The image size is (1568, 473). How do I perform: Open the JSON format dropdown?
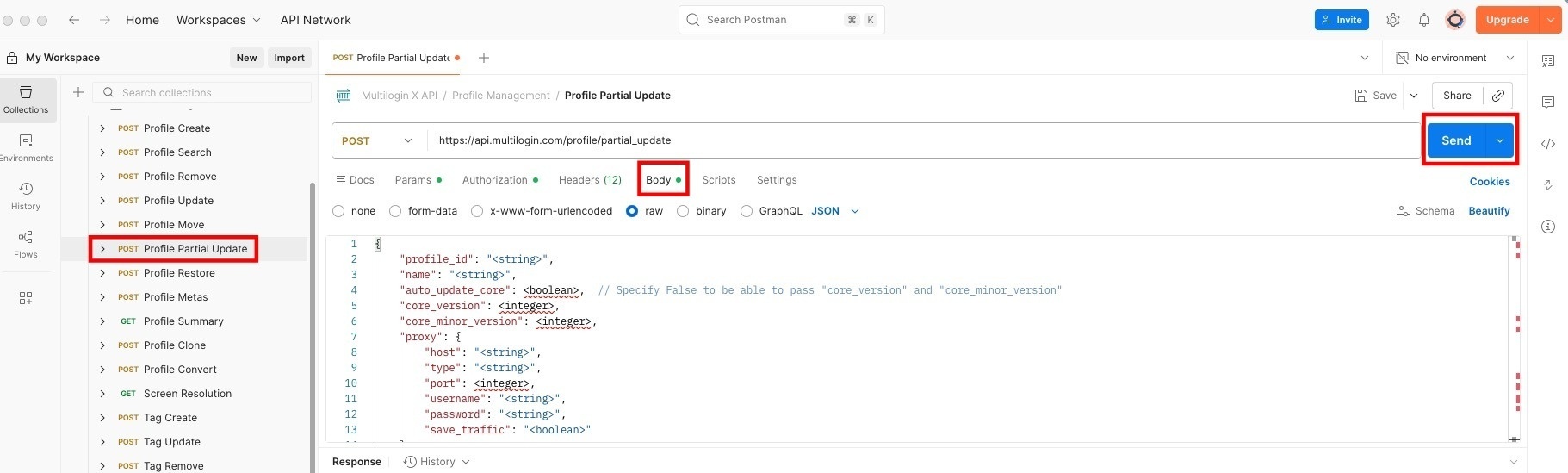[835, 211]
